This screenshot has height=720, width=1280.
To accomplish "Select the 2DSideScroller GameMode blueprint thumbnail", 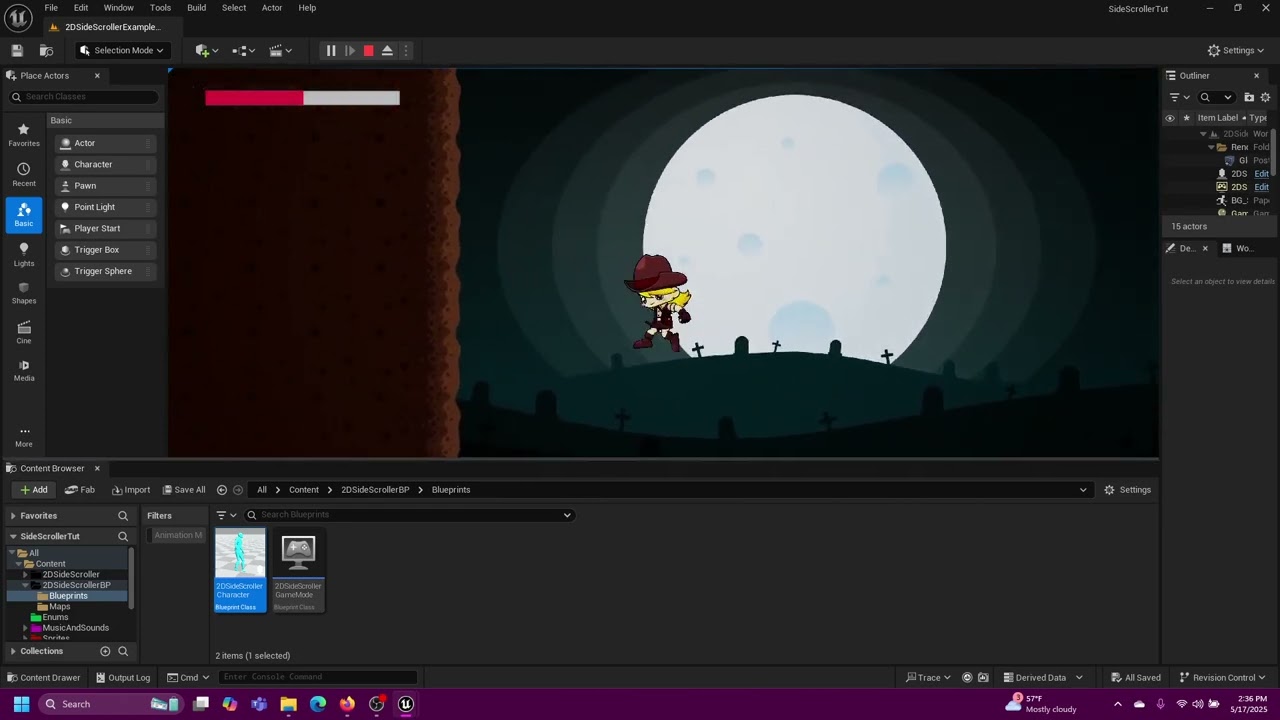I will tap(298, 570).
